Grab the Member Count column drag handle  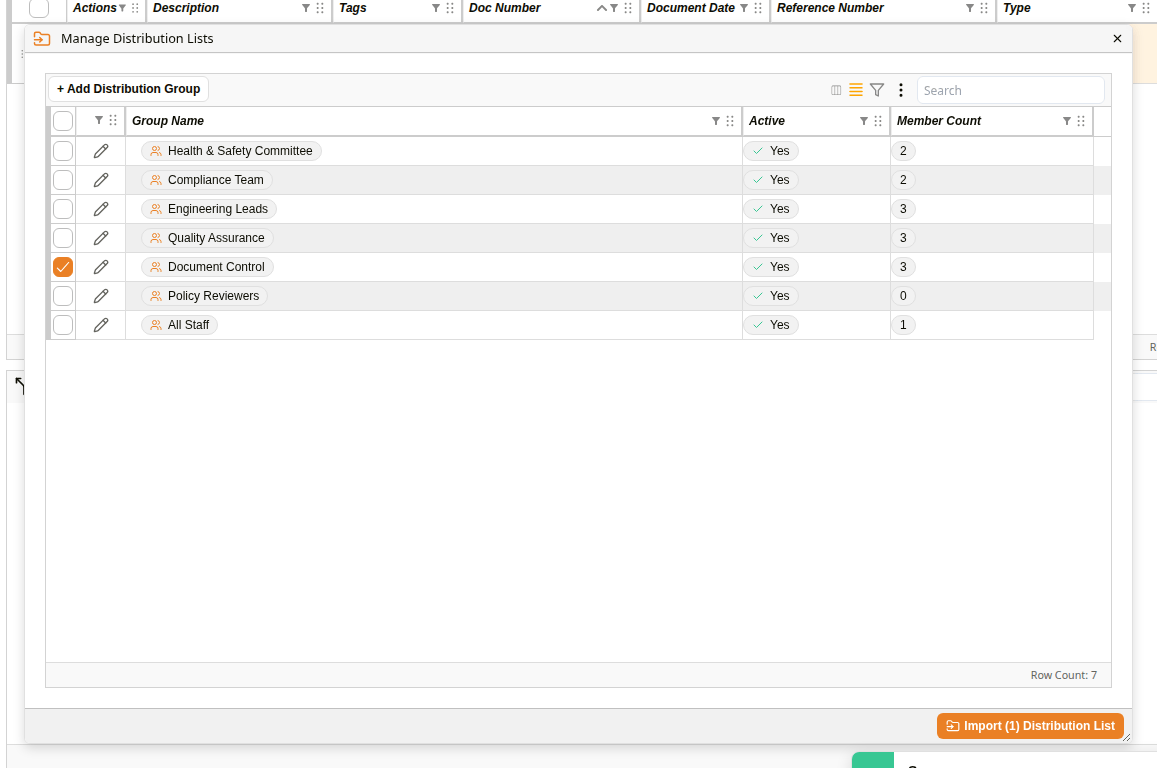tap(1081, 121)
